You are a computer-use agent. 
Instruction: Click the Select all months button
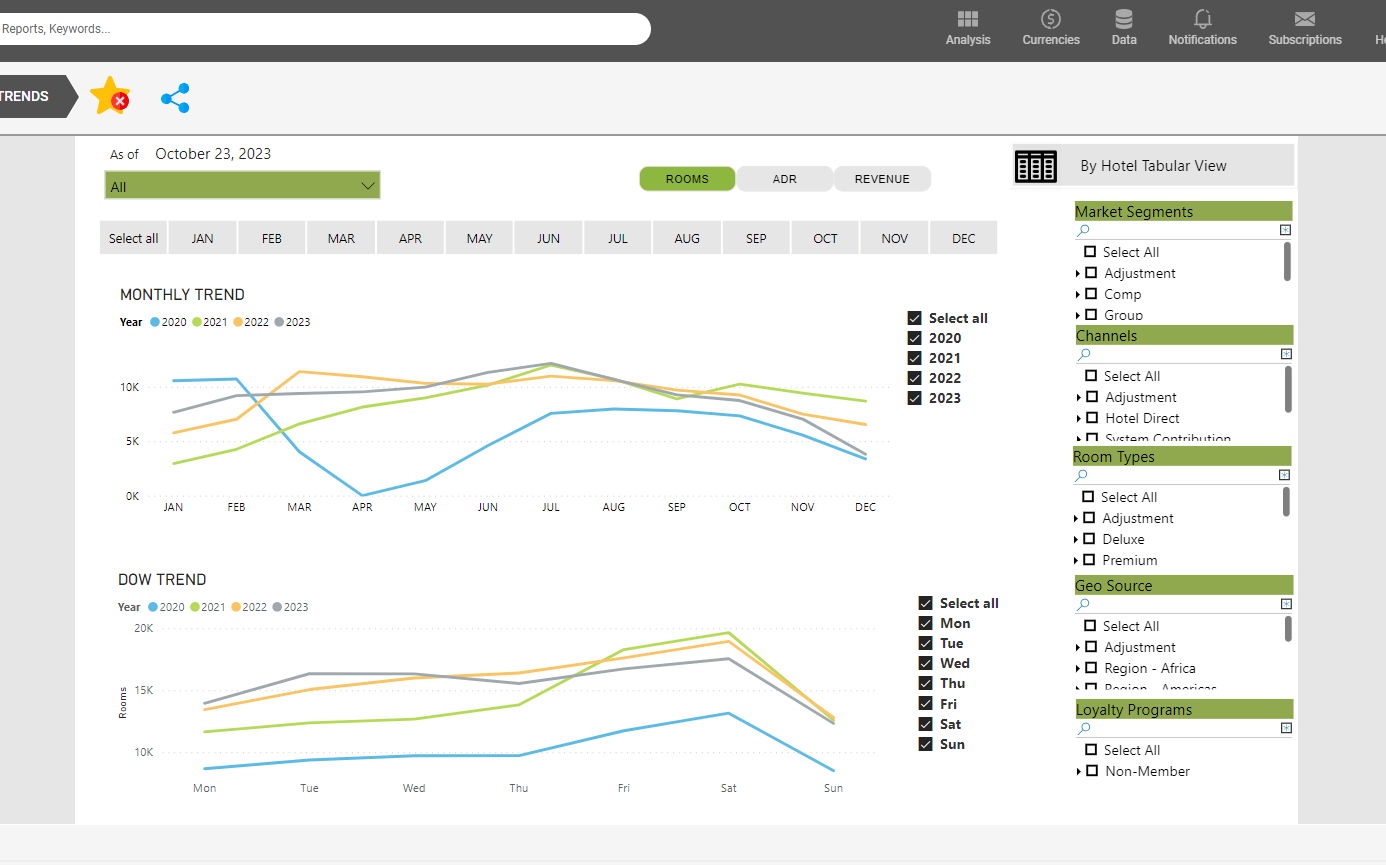133,238
